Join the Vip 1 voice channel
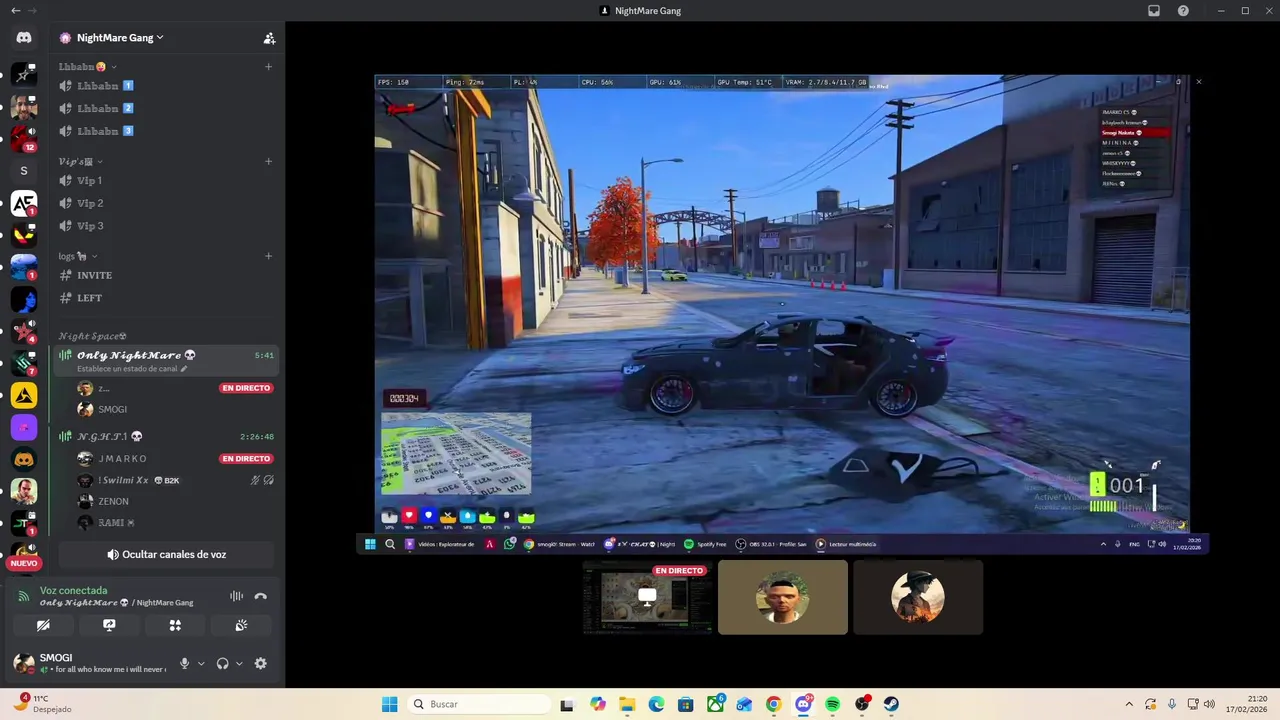 coord(165,181)
